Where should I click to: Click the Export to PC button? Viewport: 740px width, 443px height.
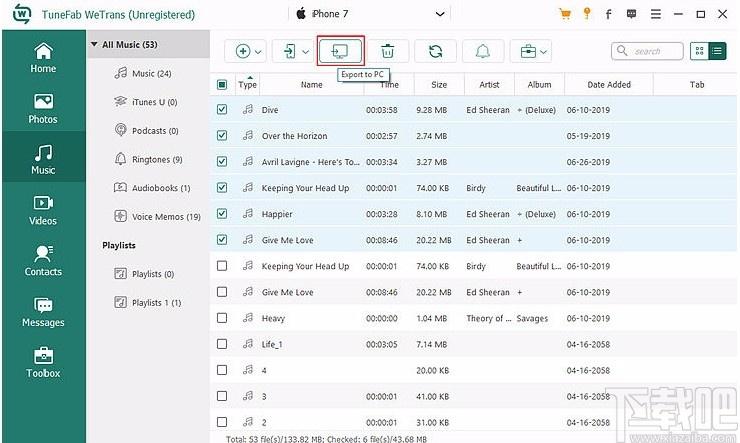(x=340, y=51)
